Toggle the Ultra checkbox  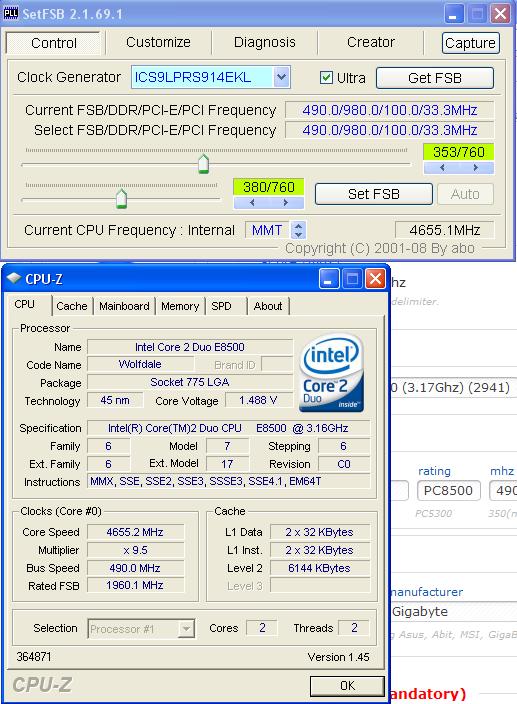coord(326,78)
